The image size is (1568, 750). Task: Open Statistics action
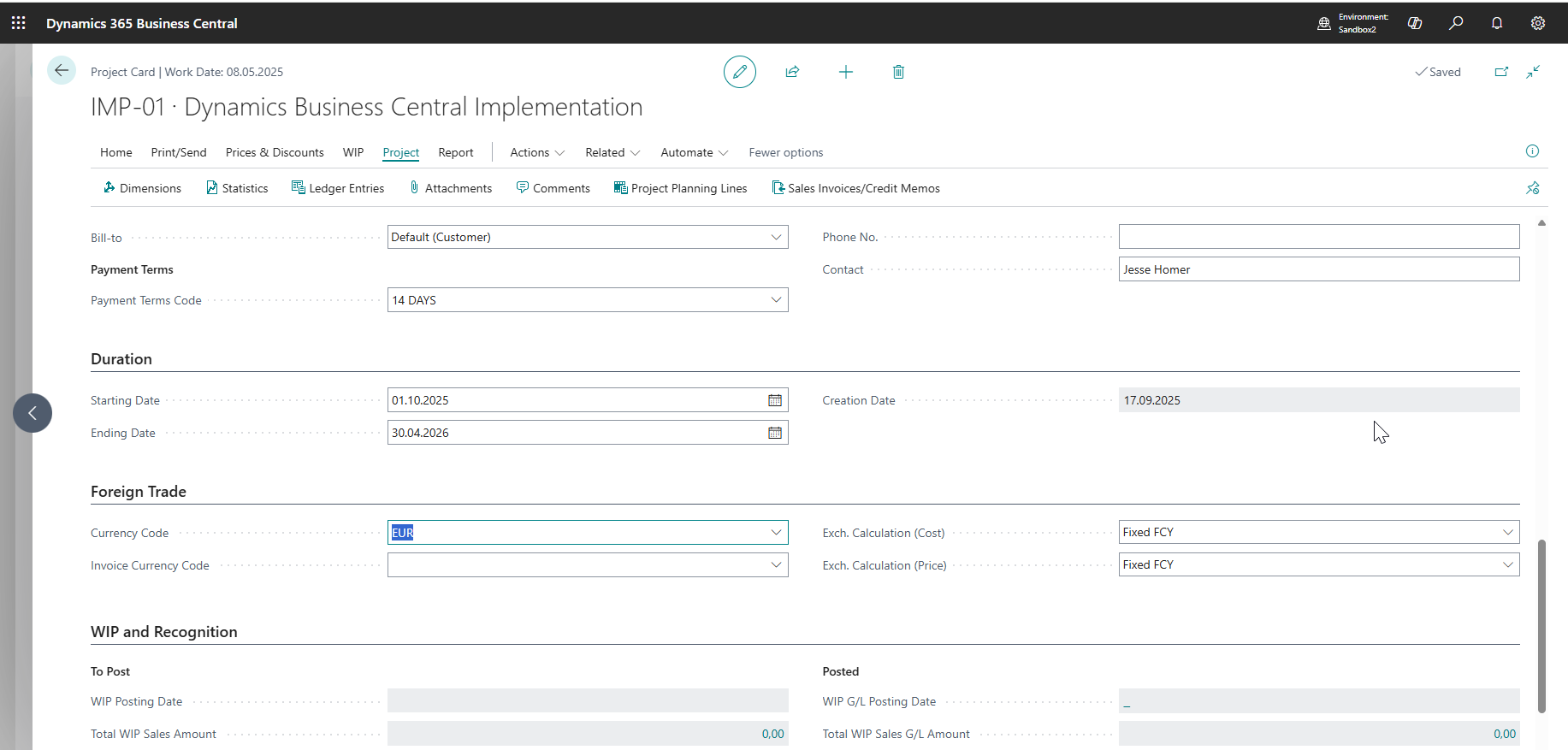point(237,188)
